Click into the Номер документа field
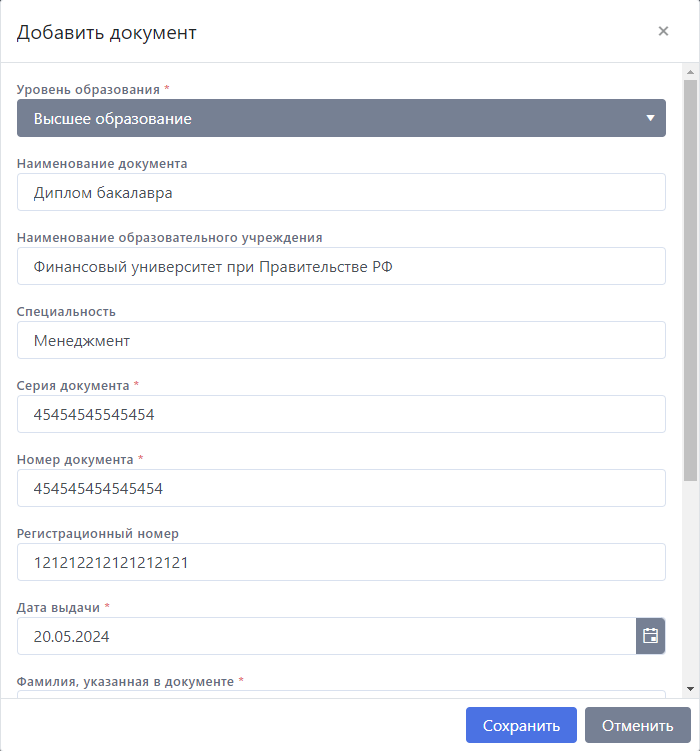The image size is (700, 751). tap(341, 488)
